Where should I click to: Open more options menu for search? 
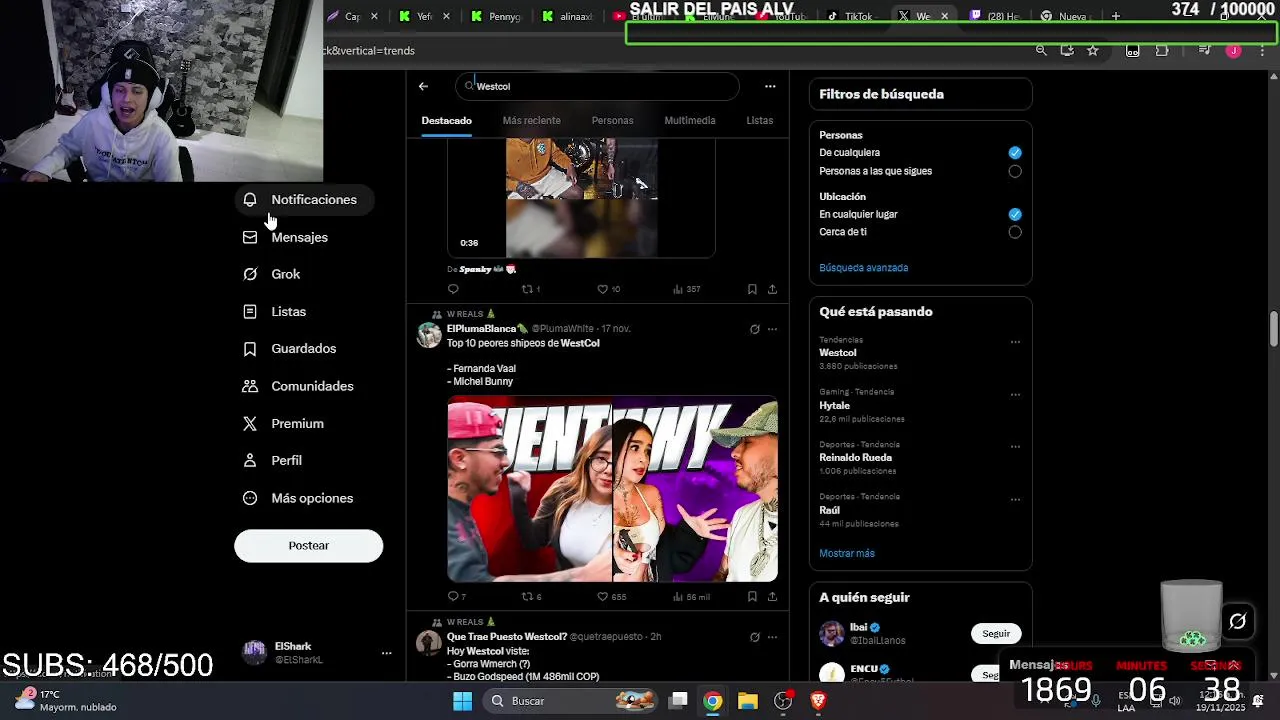point(770,86)
